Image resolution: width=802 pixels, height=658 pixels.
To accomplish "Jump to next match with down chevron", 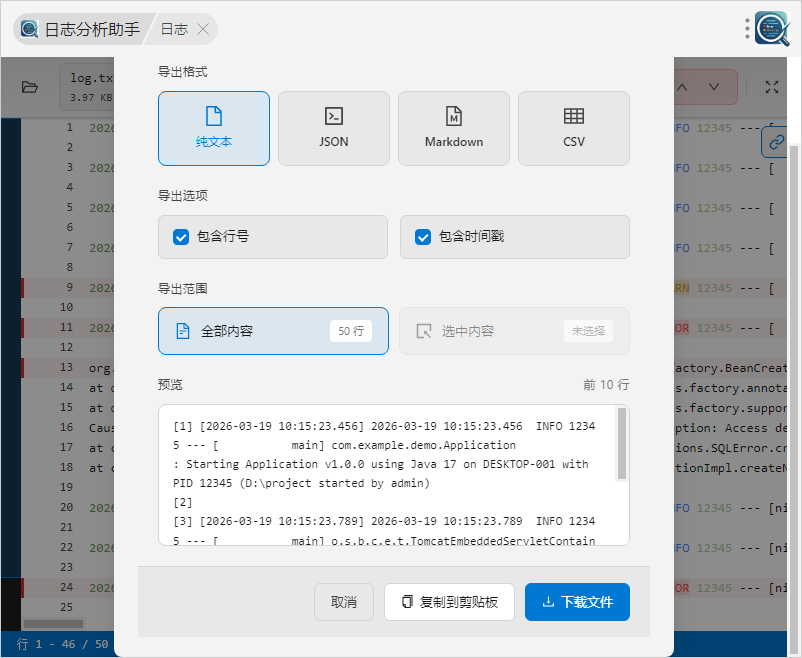I will tap(714, 87).
